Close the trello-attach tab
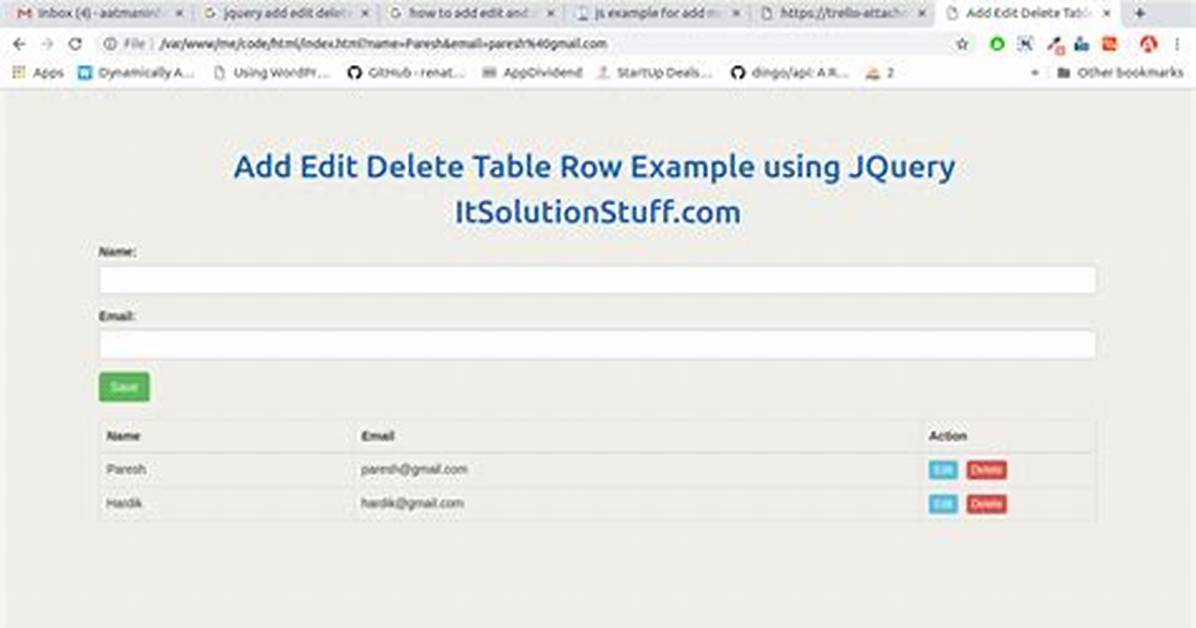Image resolution: width=1196 pixels, height=628 pixels. click(x=921, y=13)
